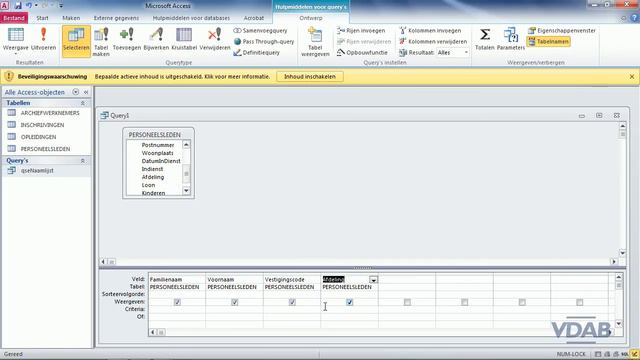
Task: Open the Opbouwfunctie builder
Action: [x=362, y=53]
